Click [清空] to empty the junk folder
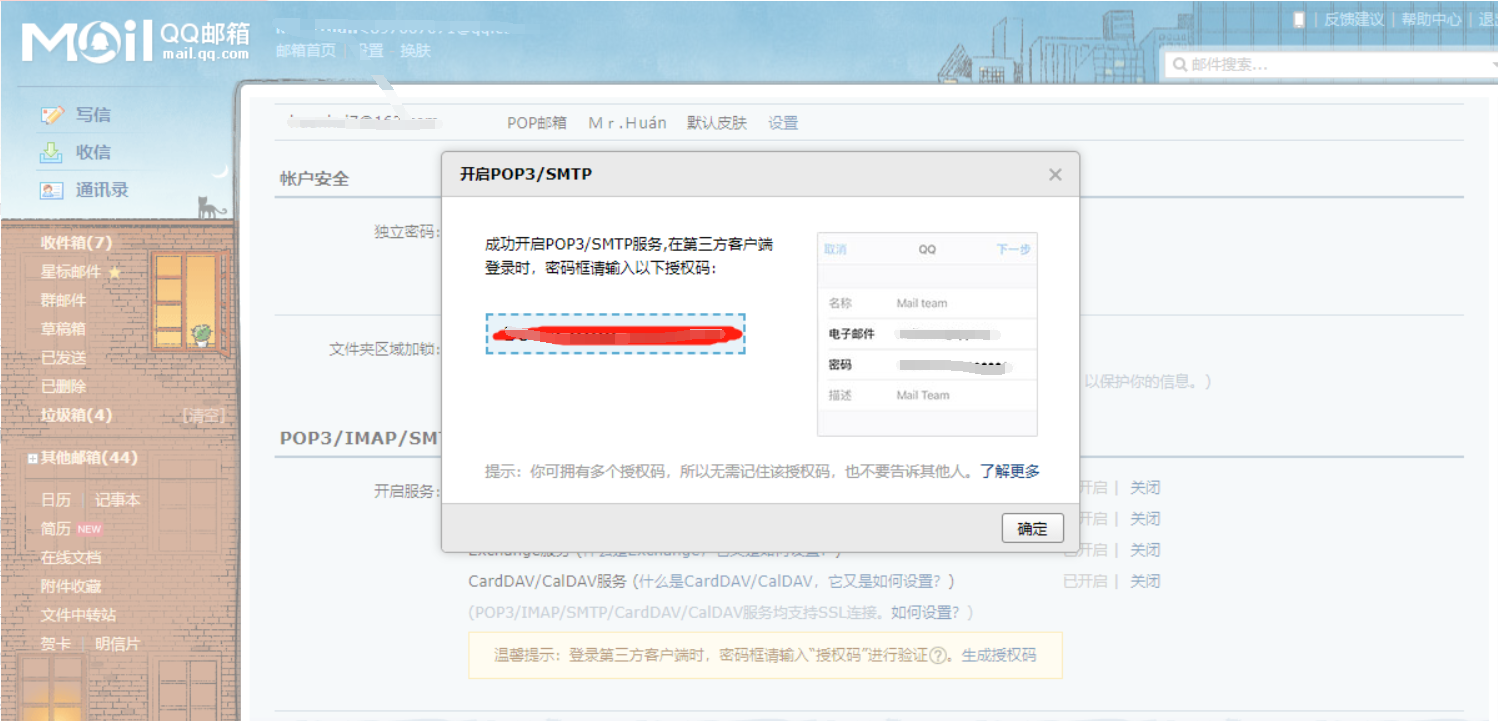 pyautogui.click(x=203, y=415)
